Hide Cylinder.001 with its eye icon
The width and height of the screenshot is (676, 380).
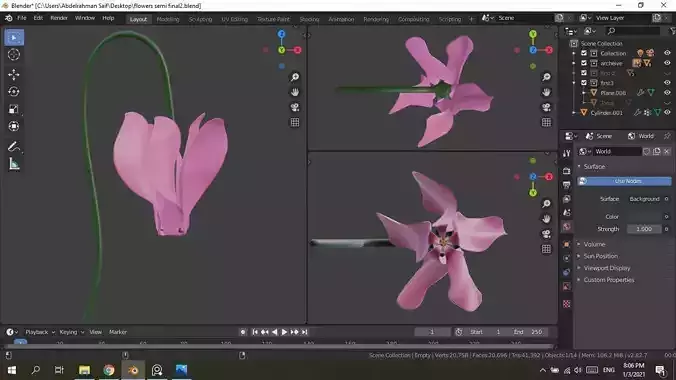click(x=667, y=113)
